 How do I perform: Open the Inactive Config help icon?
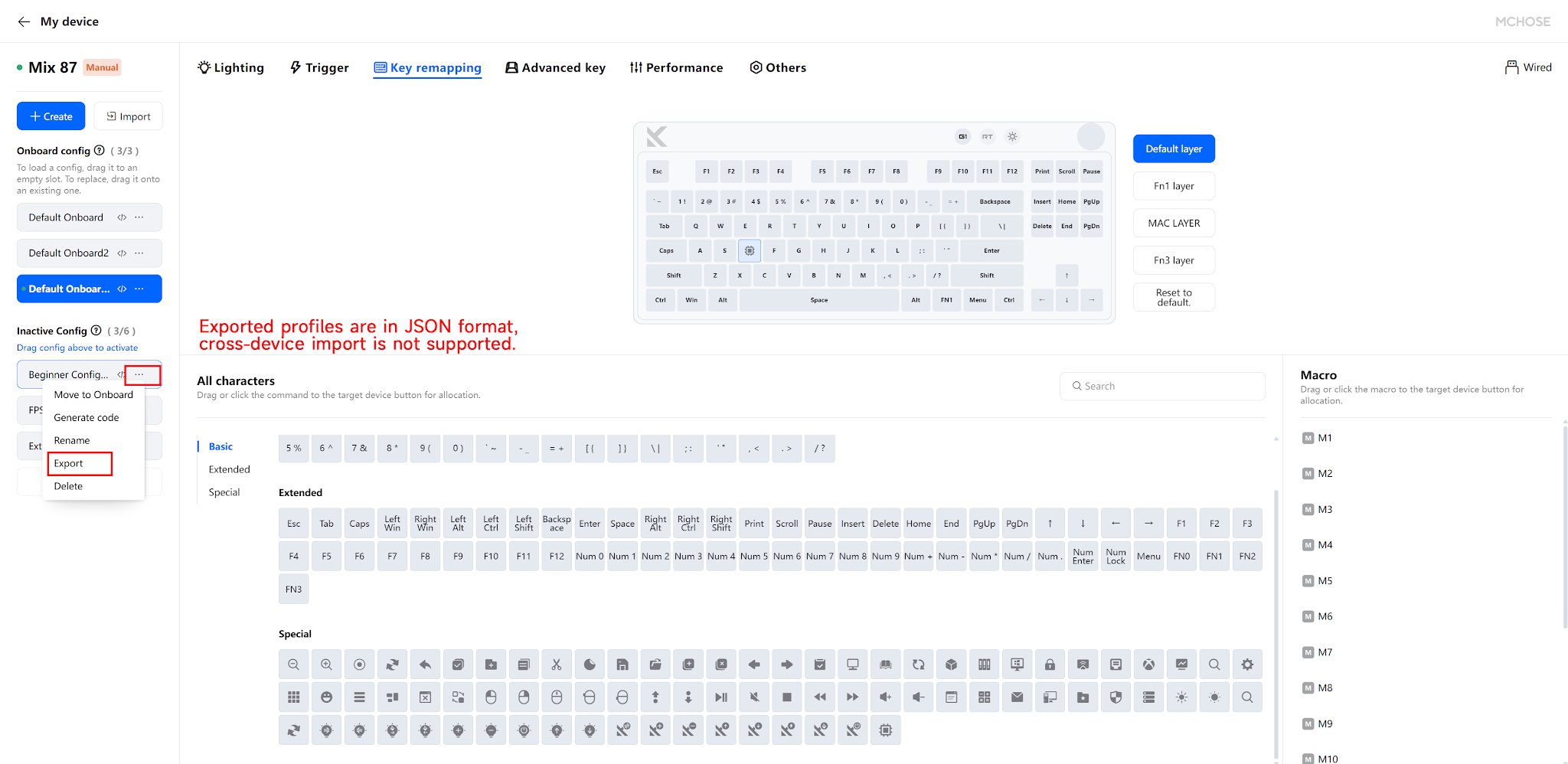click(x=96, y=331)
